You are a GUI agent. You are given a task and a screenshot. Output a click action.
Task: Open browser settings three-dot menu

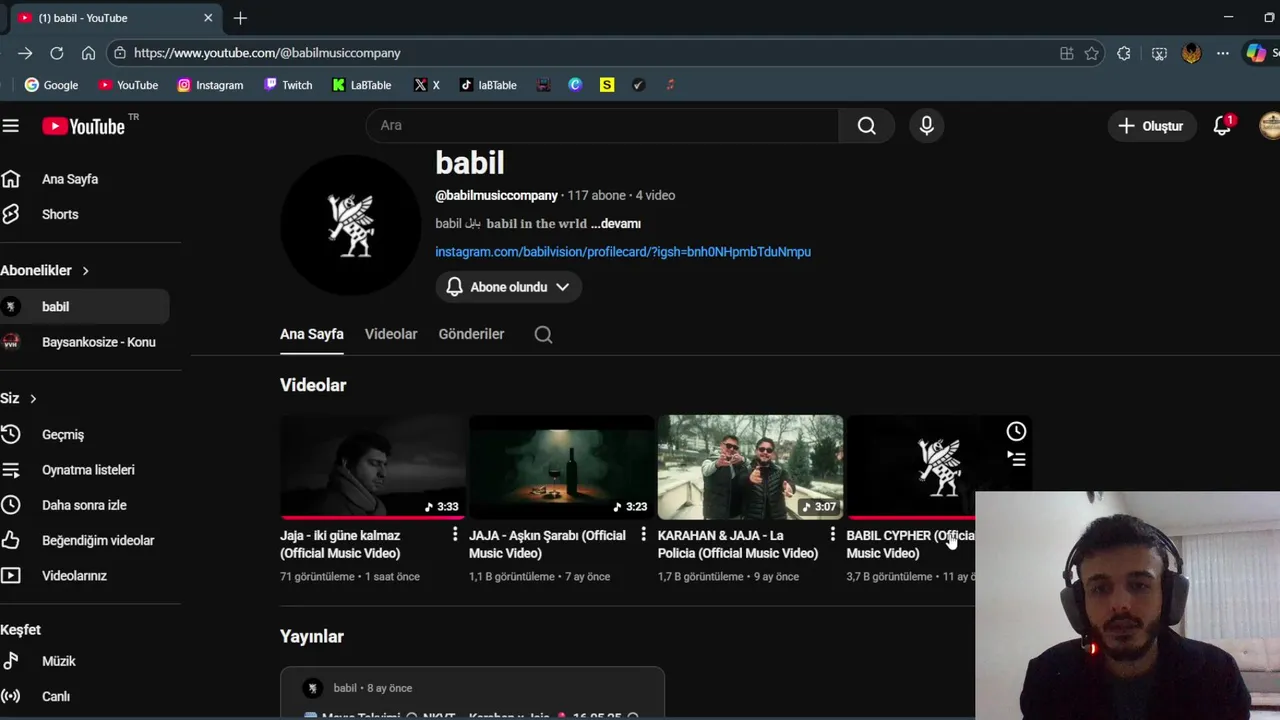click(1223, 53)
